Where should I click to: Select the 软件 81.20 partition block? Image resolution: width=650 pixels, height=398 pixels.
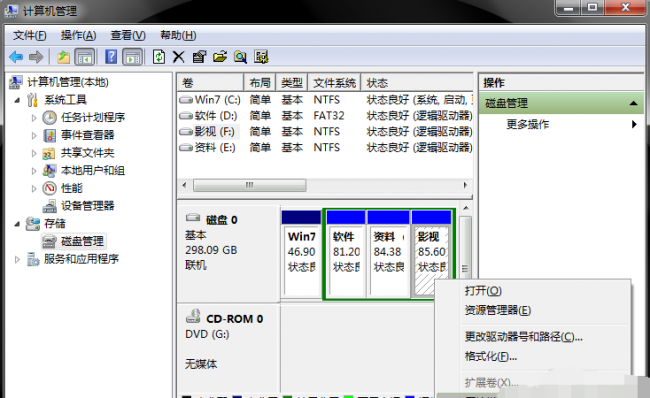pyautogui.click(x=346, y=254)
